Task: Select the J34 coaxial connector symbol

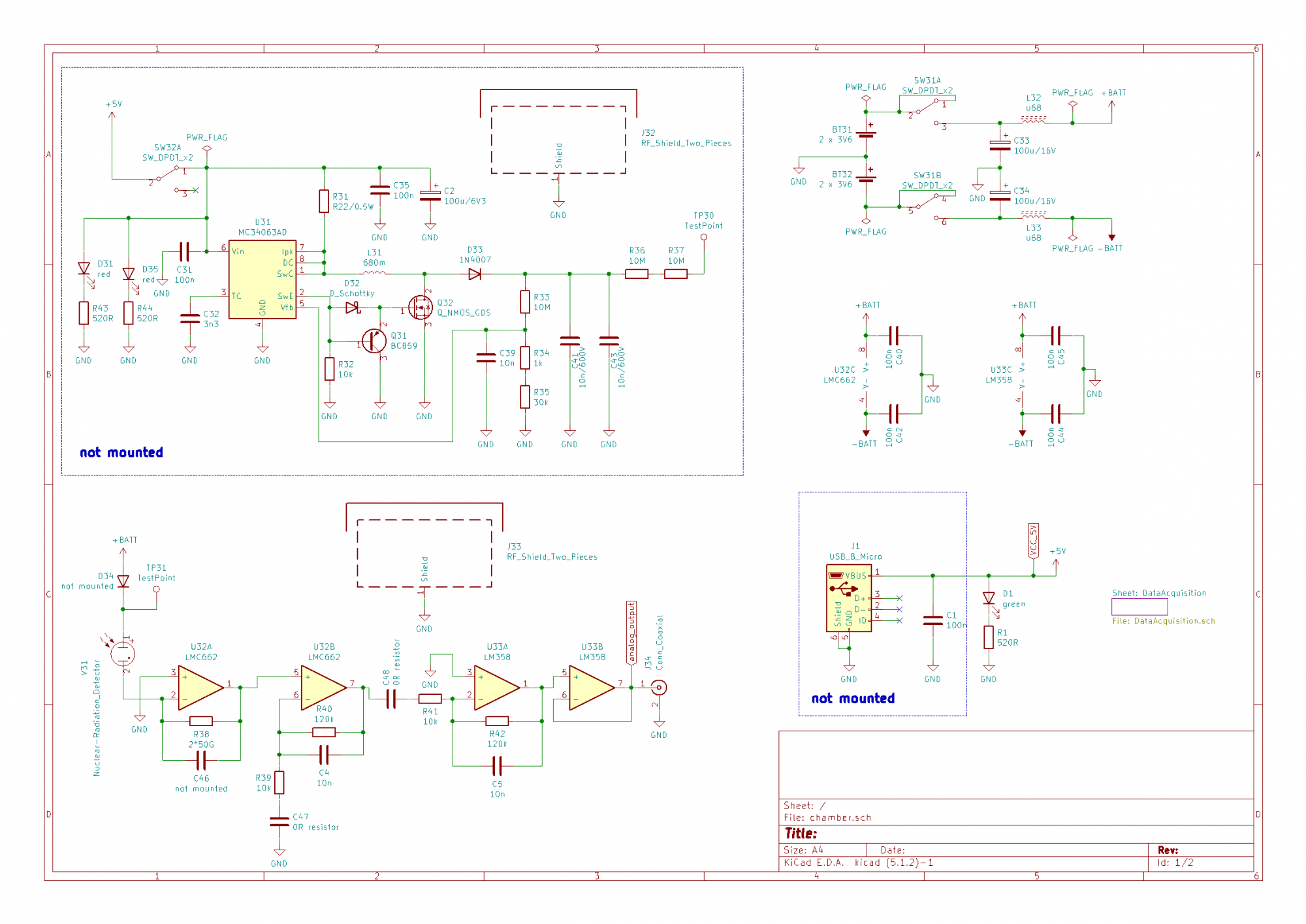Action: click(660, 688)
